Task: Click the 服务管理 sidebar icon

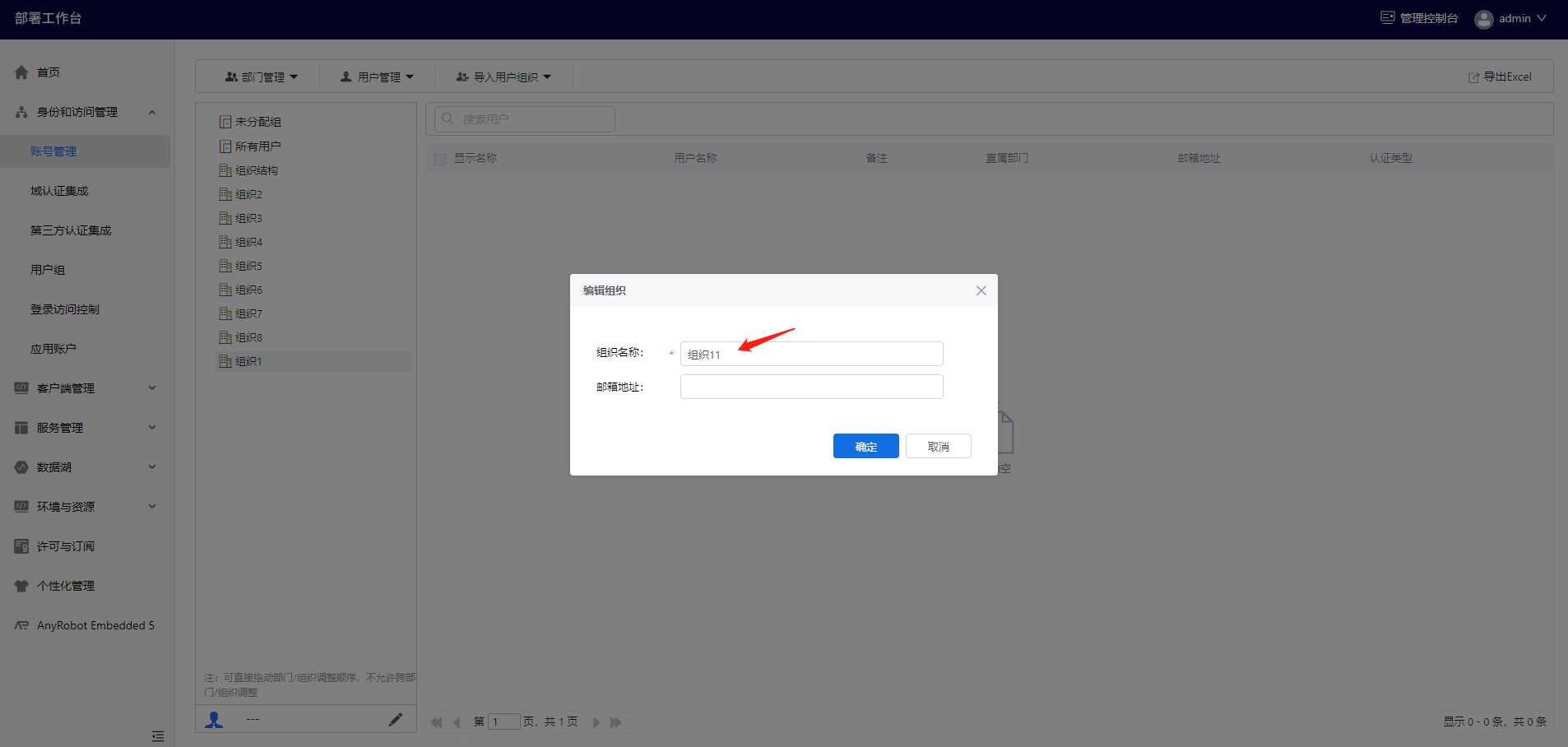Action: coord(21,428)
